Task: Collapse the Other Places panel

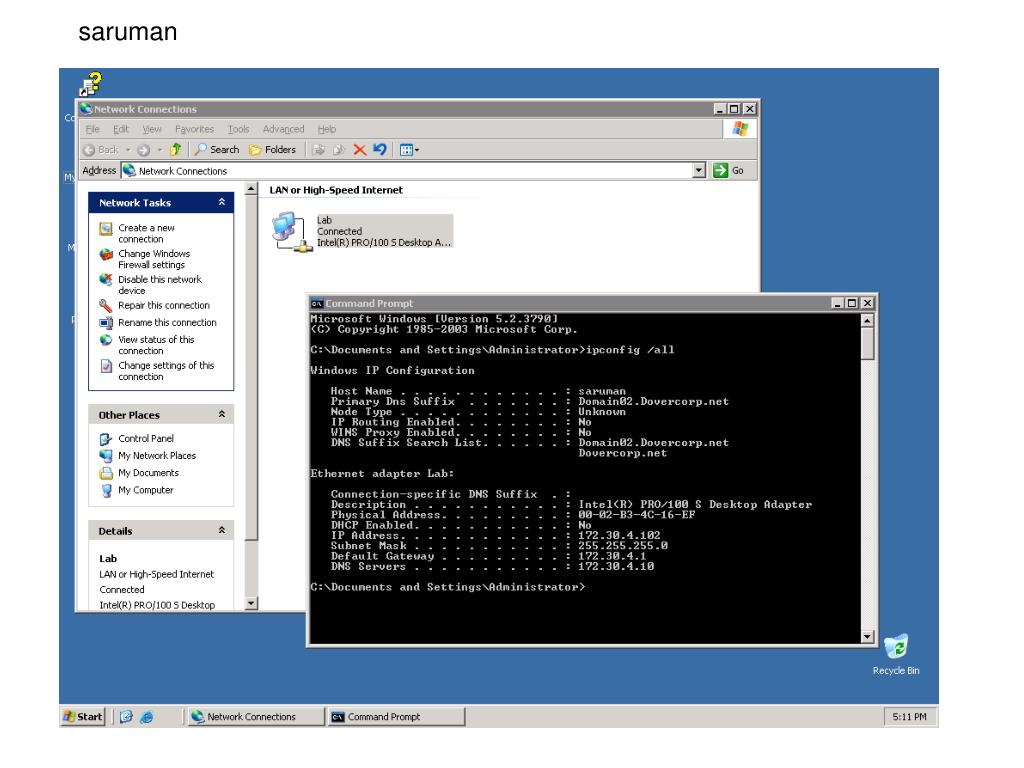Action: (222, 415)
